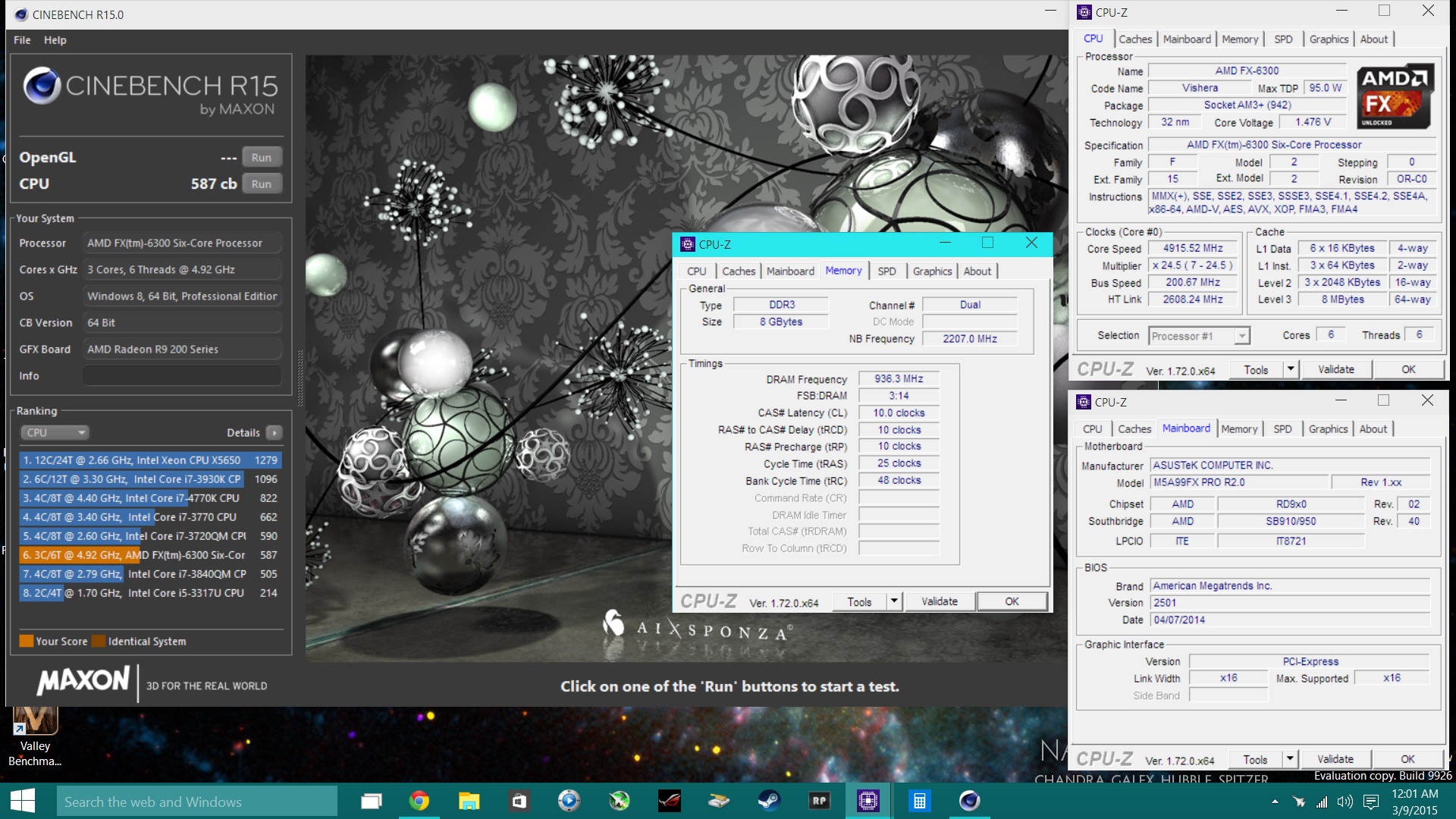Screen dimensions: 1456x819
Task: Open File Explorer from the taskbar
Action: point(469,801)
